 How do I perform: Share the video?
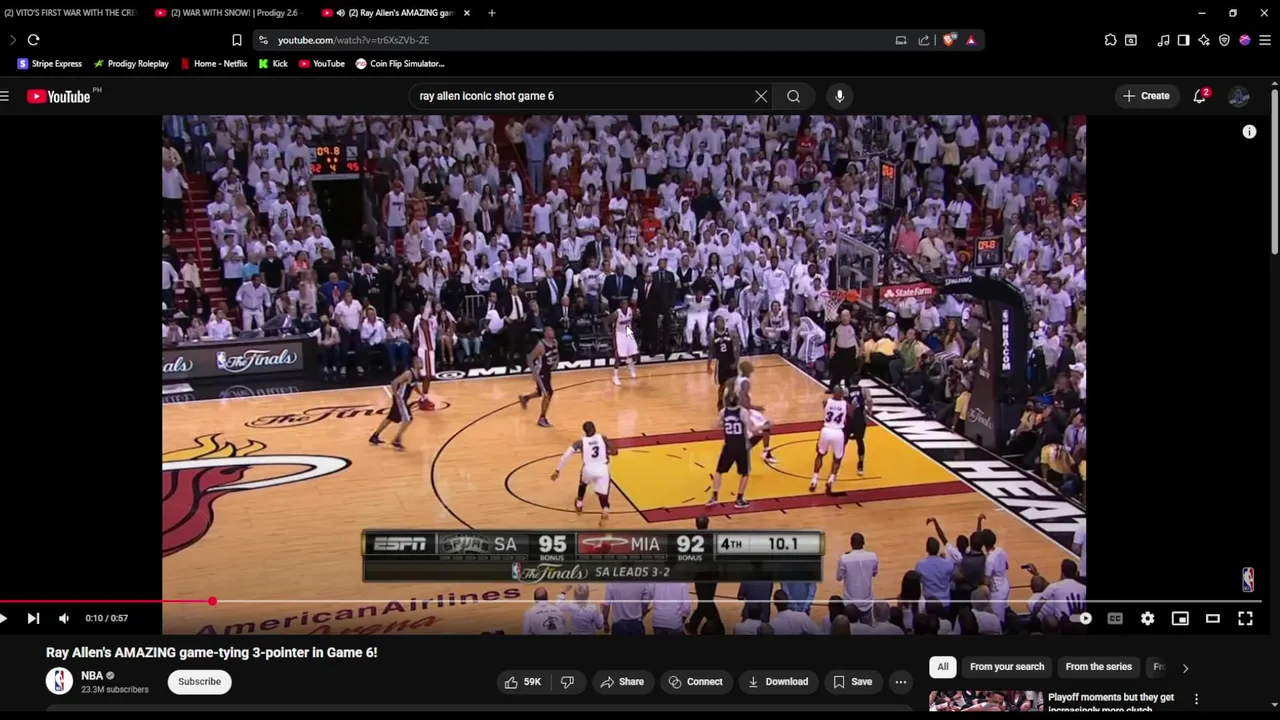point(621,682)
